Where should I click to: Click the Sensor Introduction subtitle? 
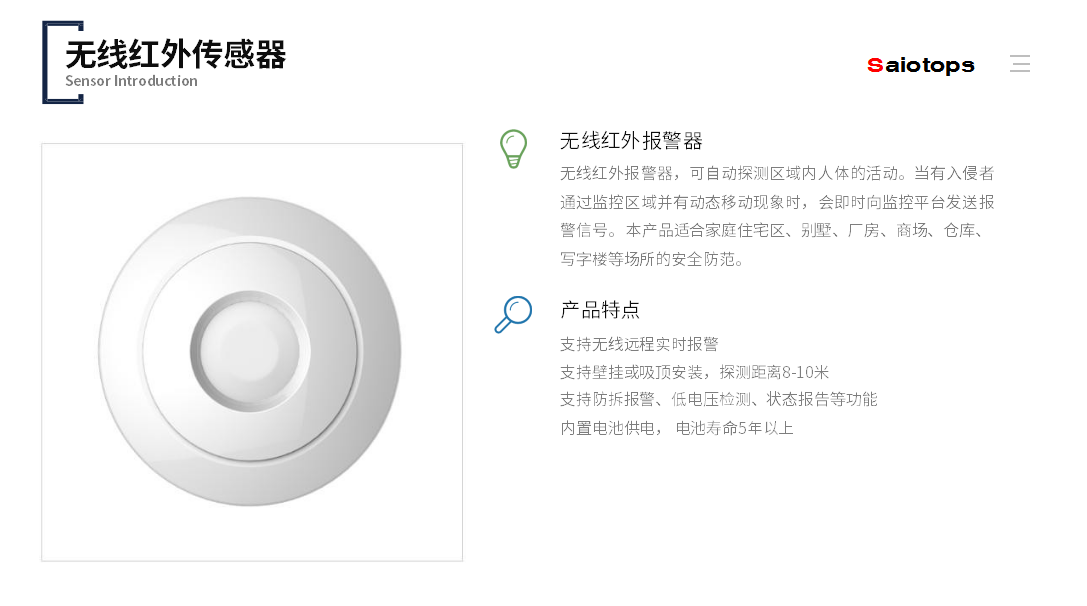[x=131, y=81]
